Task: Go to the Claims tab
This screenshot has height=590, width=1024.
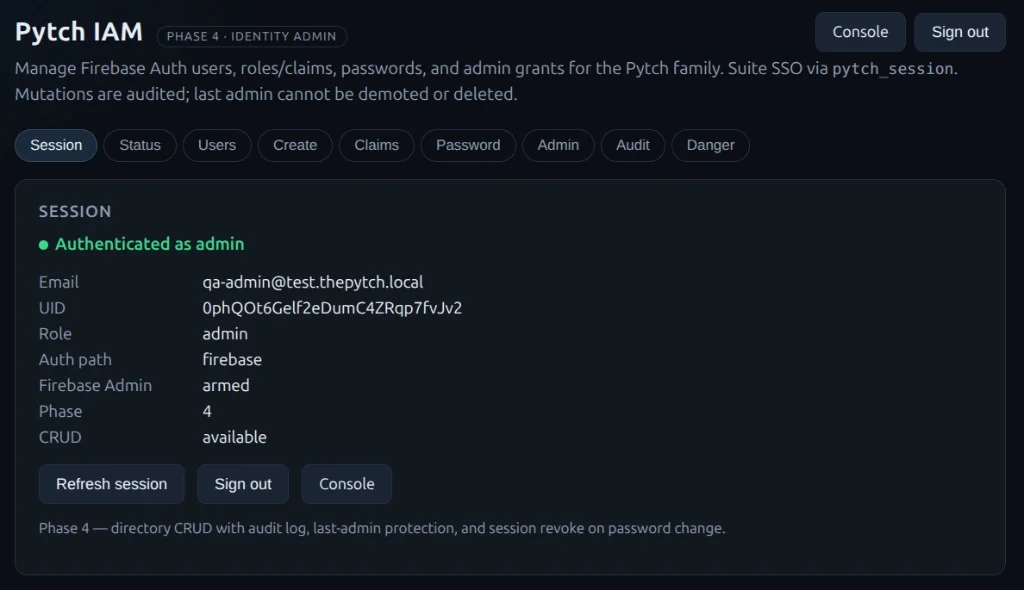Action: (377, 145)
